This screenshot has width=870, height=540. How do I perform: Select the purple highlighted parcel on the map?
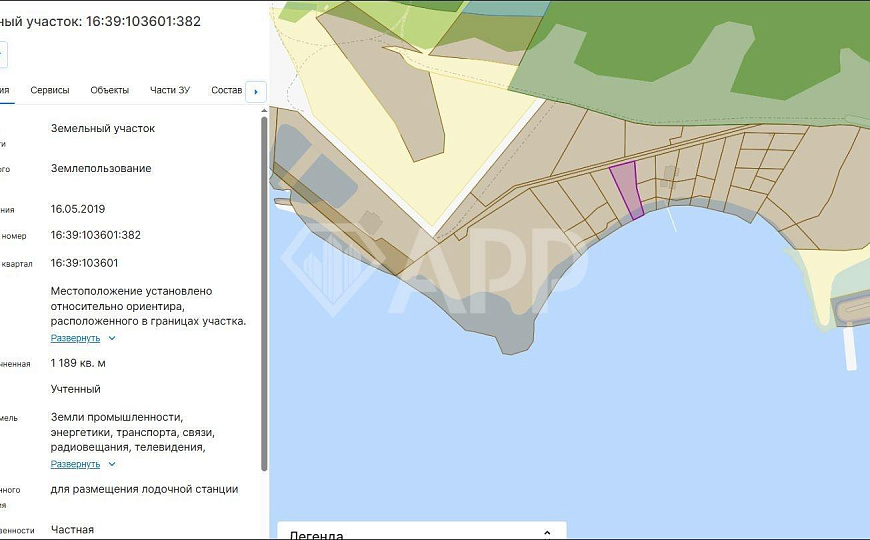[627, 188]
